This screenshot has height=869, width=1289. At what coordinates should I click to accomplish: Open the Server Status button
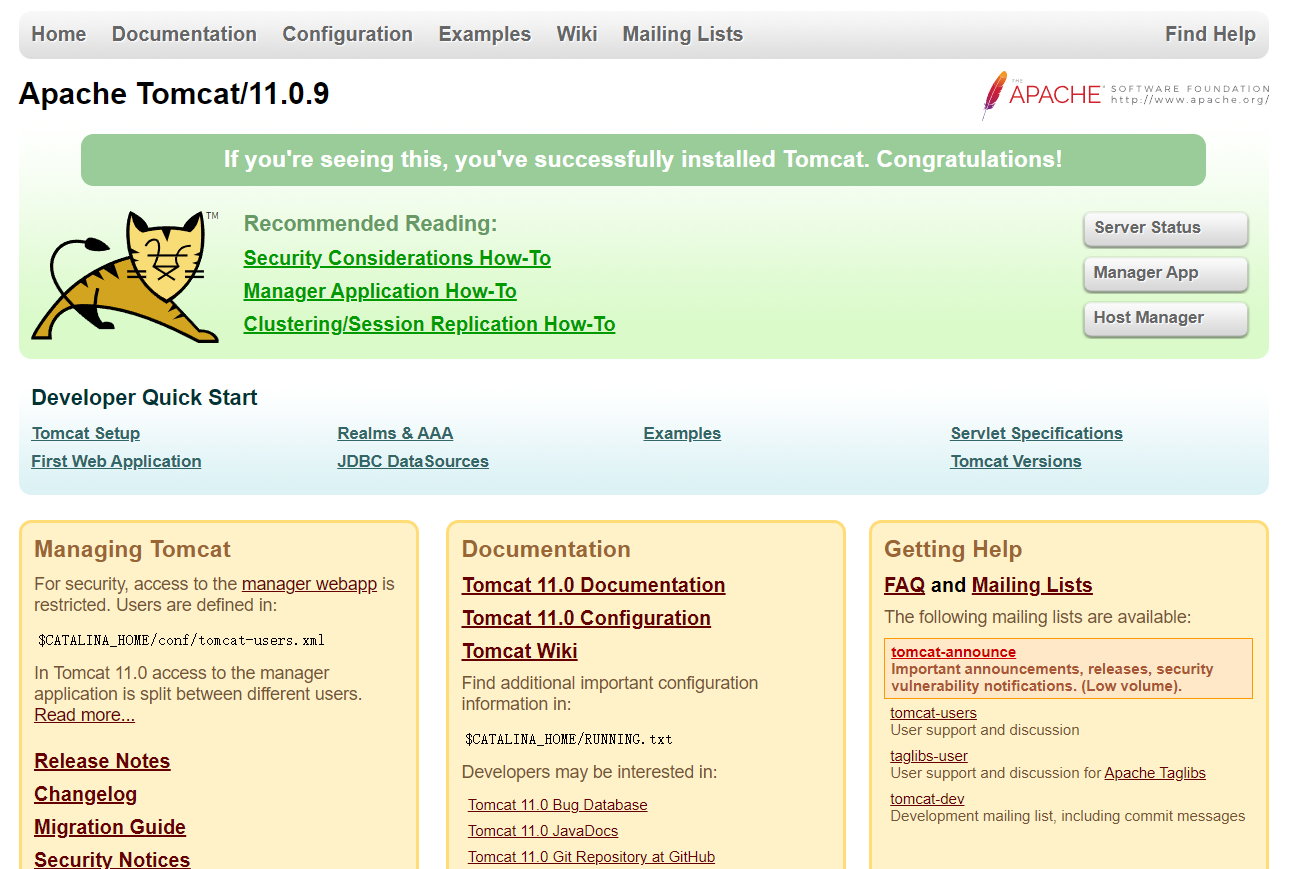(1166, 228)
